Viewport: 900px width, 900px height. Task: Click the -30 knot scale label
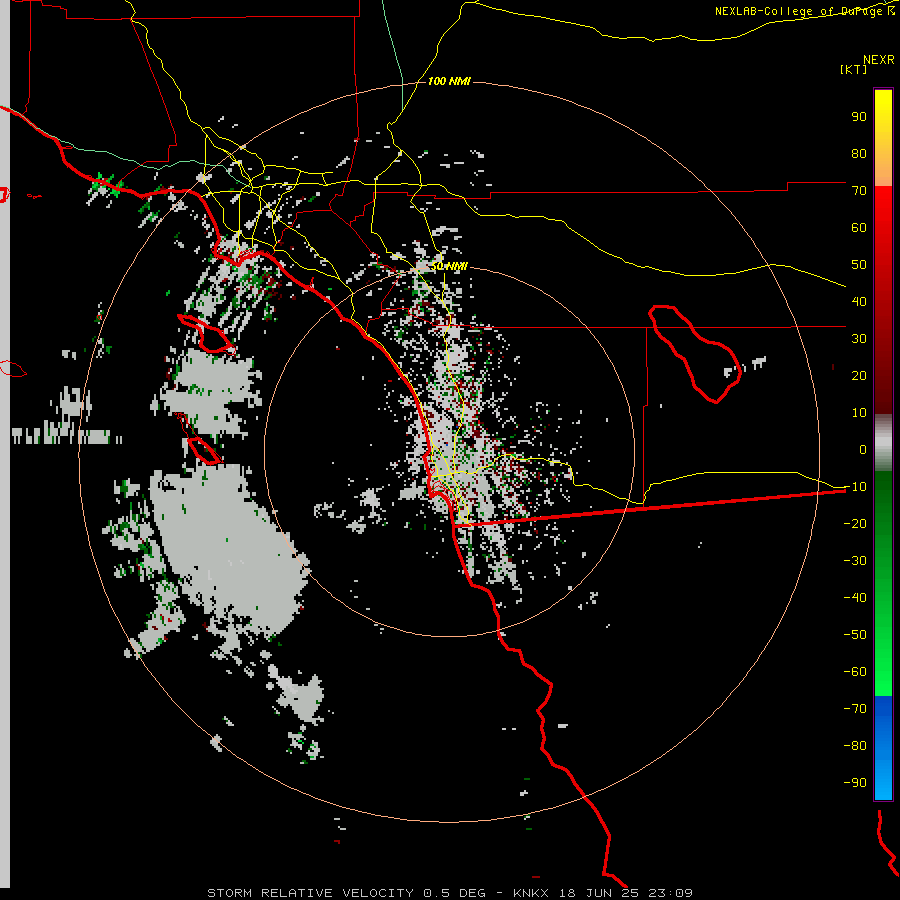(855, 561)
